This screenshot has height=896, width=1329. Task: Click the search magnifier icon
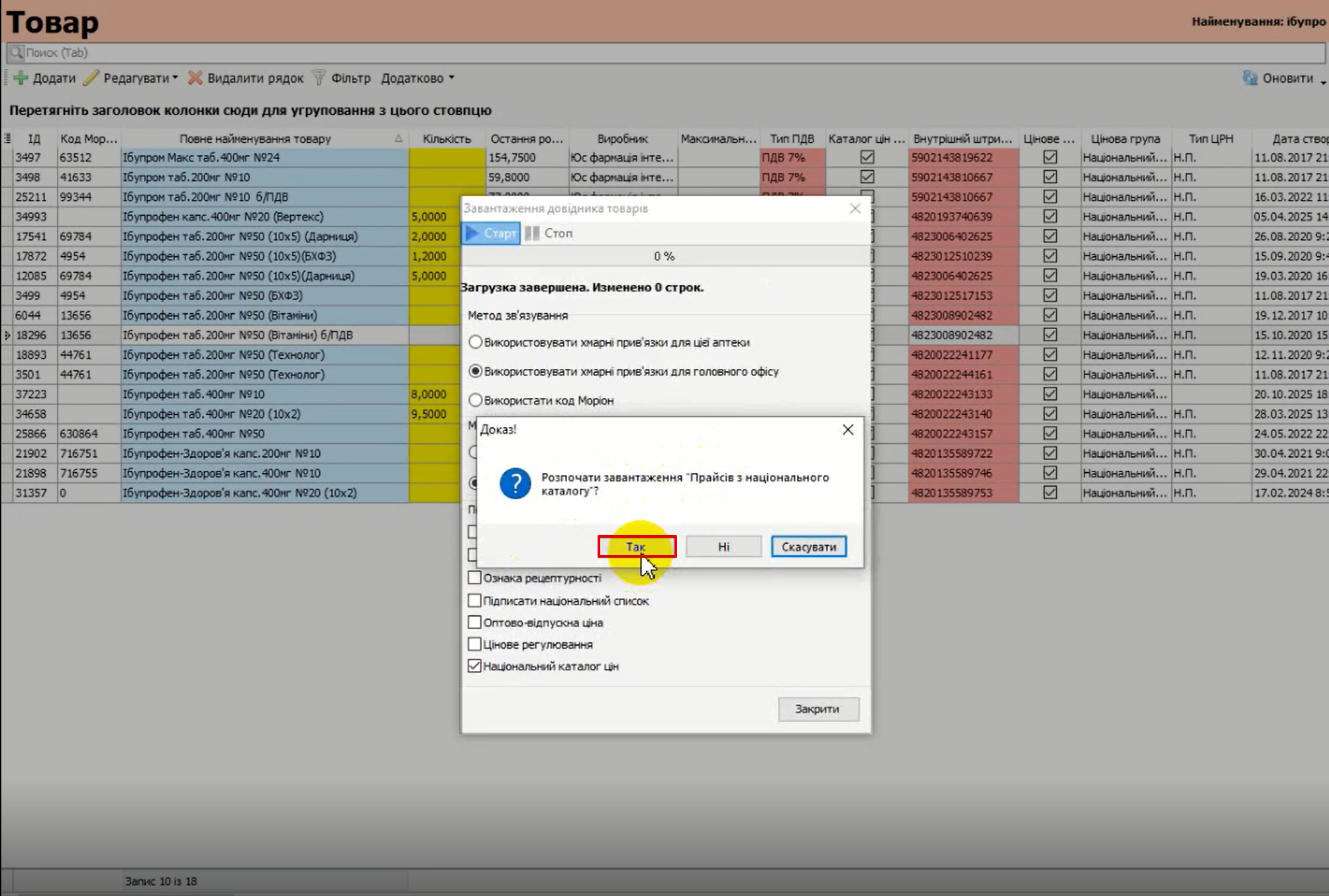pos(16,52)
